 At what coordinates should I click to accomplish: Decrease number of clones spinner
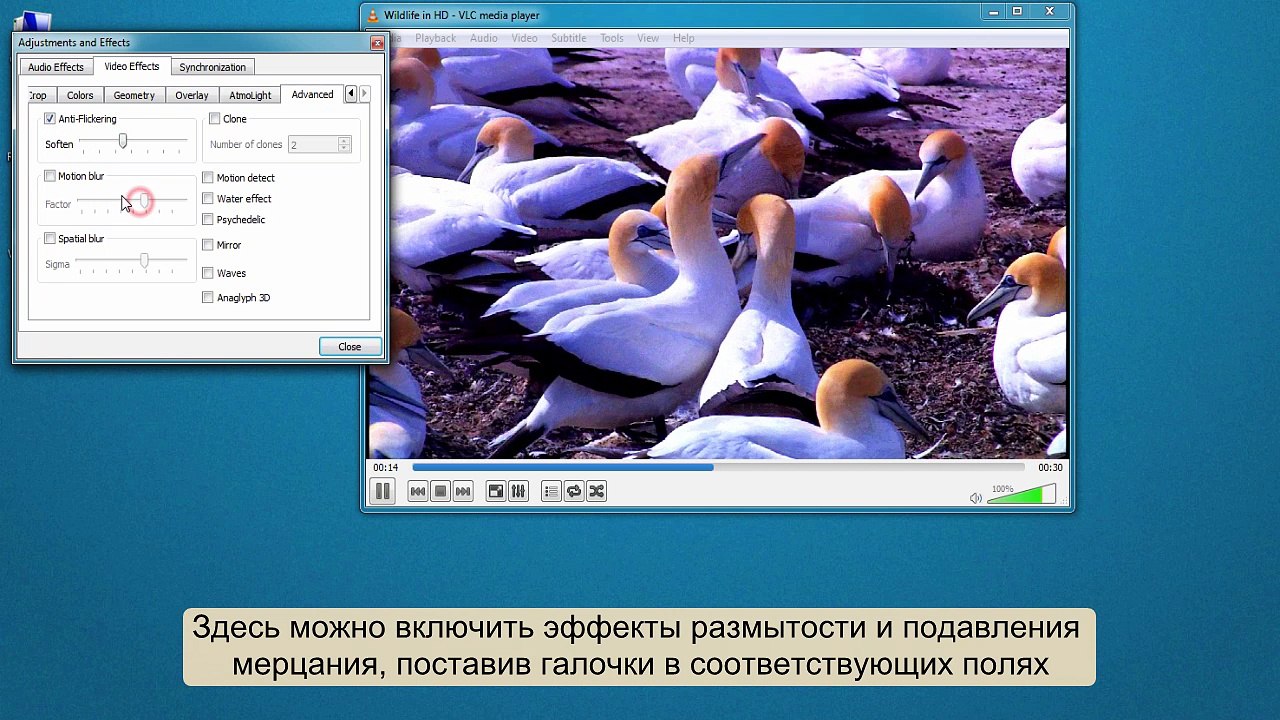pos(344,149)
